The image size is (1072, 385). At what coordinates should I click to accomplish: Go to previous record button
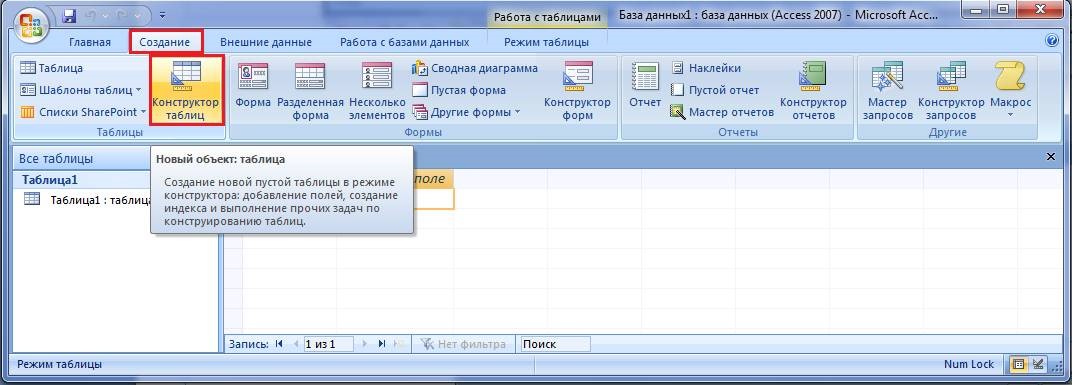(x=295, y=344)
